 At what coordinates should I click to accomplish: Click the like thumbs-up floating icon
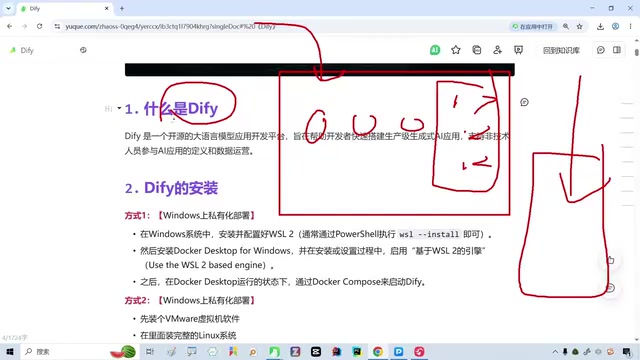point(610,260)
